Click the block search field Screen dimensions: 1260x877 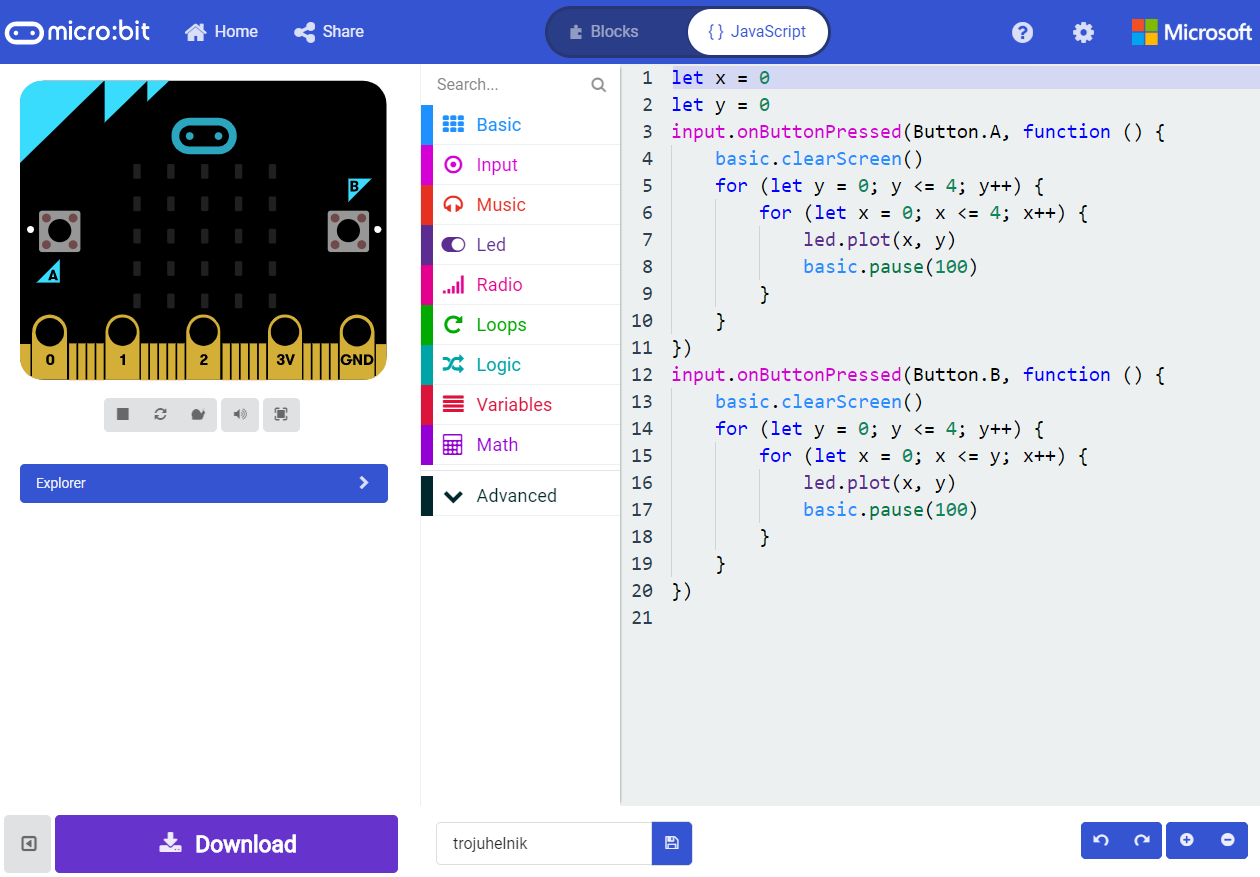510,84
